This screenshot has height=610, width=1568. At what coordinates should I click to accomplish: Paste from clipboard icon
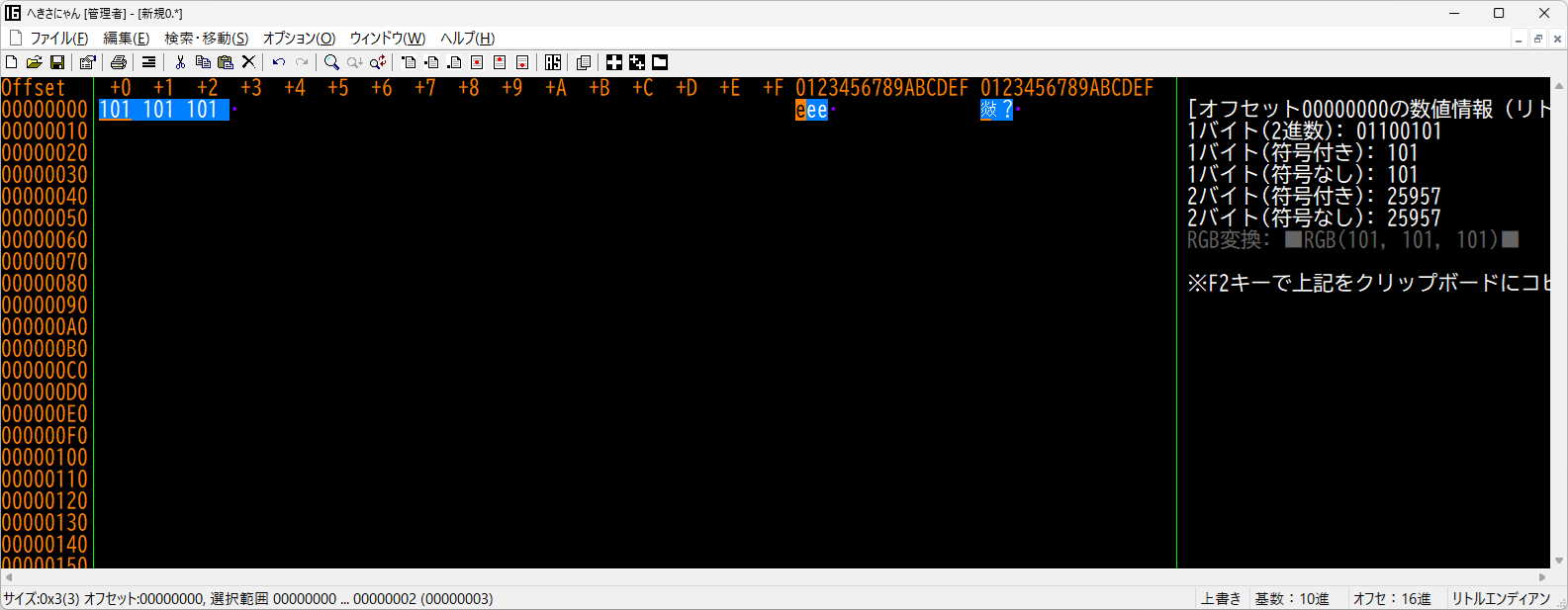[226, 62]
